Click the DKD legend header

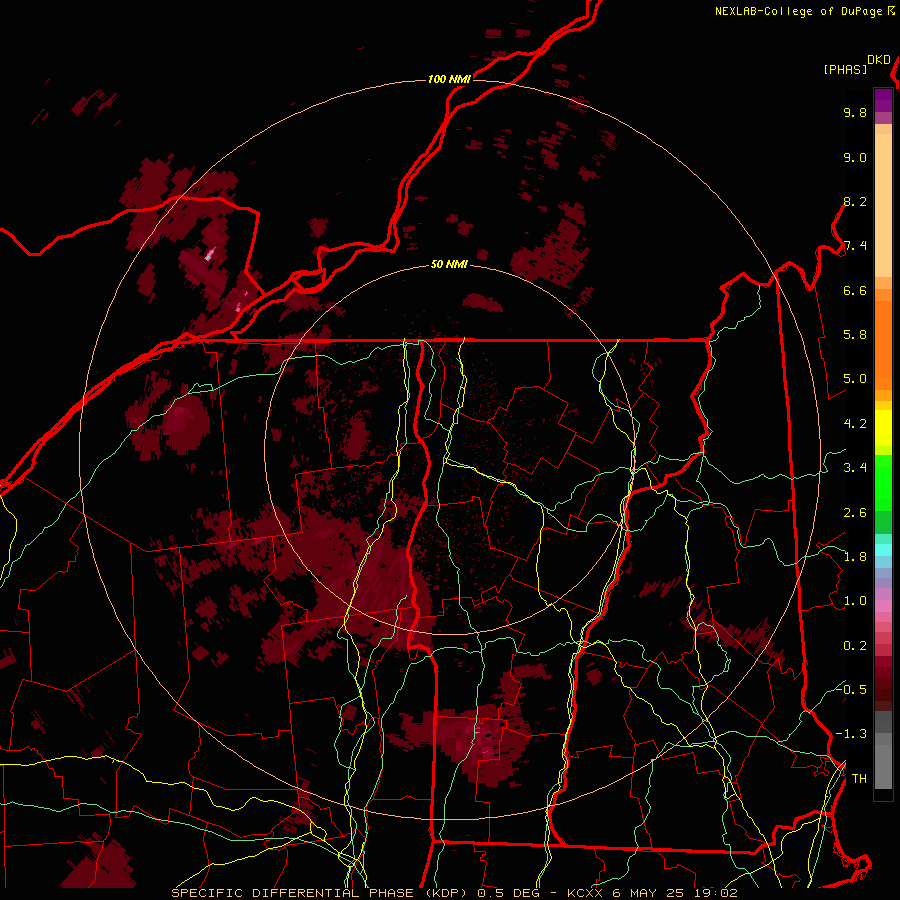coord(879,60)
